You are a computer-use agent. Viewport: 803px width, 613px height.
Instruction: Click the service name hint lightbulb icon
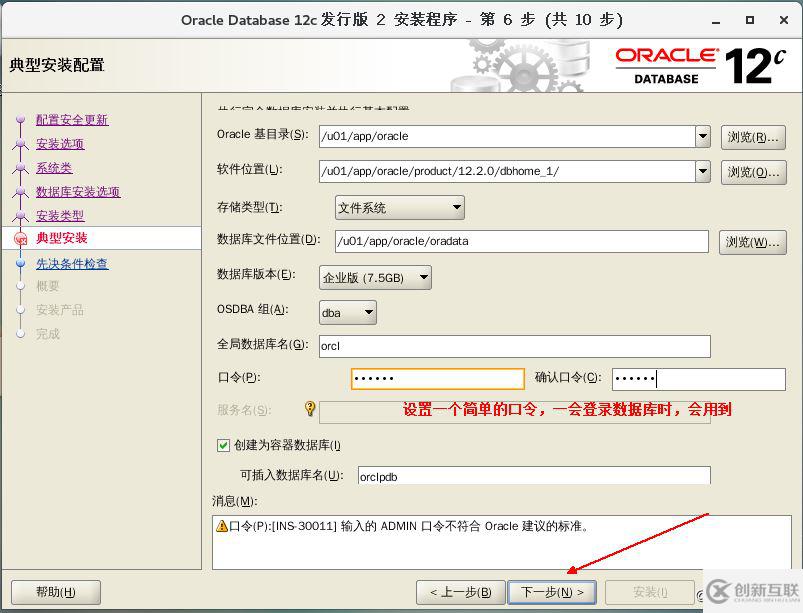click(x=310, y=409)
